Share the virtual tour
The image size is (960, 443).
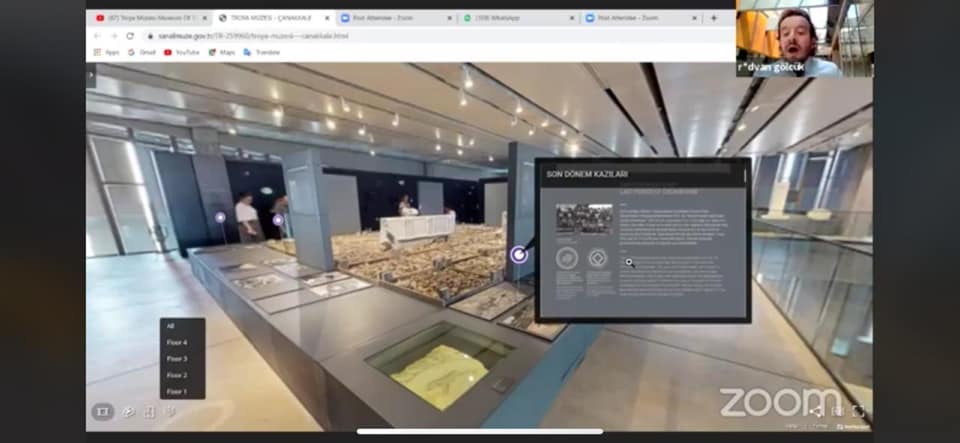(817, 411)
